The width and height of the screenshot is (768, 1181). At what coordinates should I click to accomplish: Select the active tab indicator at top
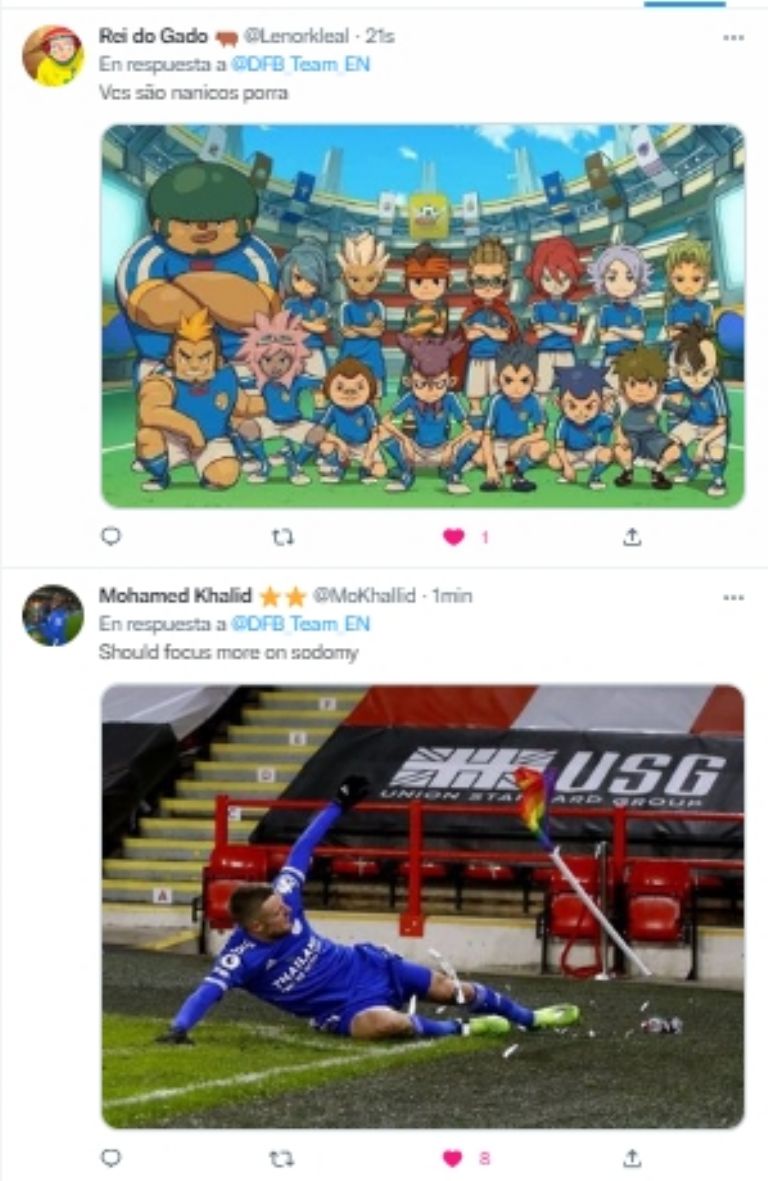[x=684, y=3]
